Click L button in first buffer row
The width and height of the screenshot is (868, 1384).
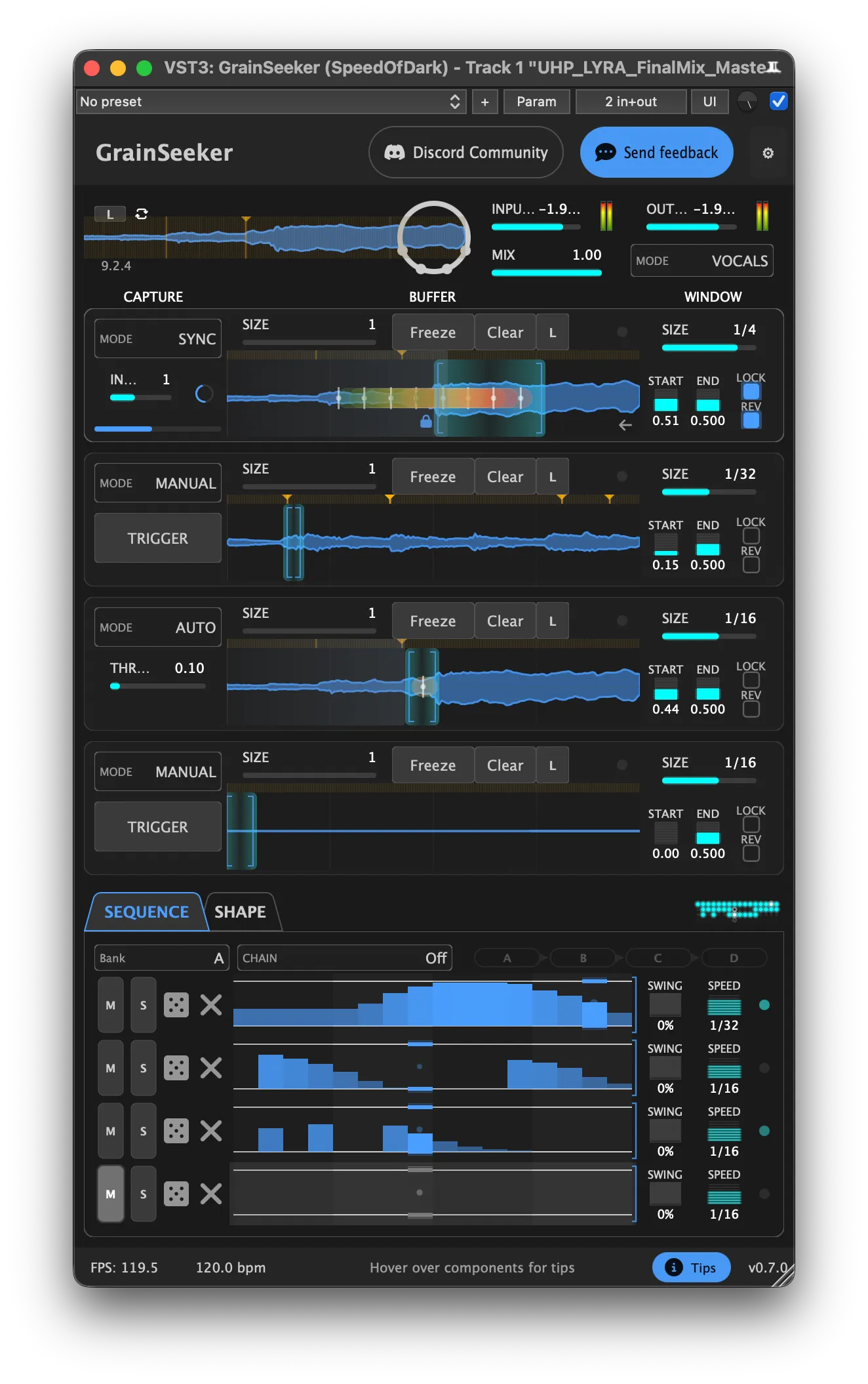click(553, 333)
